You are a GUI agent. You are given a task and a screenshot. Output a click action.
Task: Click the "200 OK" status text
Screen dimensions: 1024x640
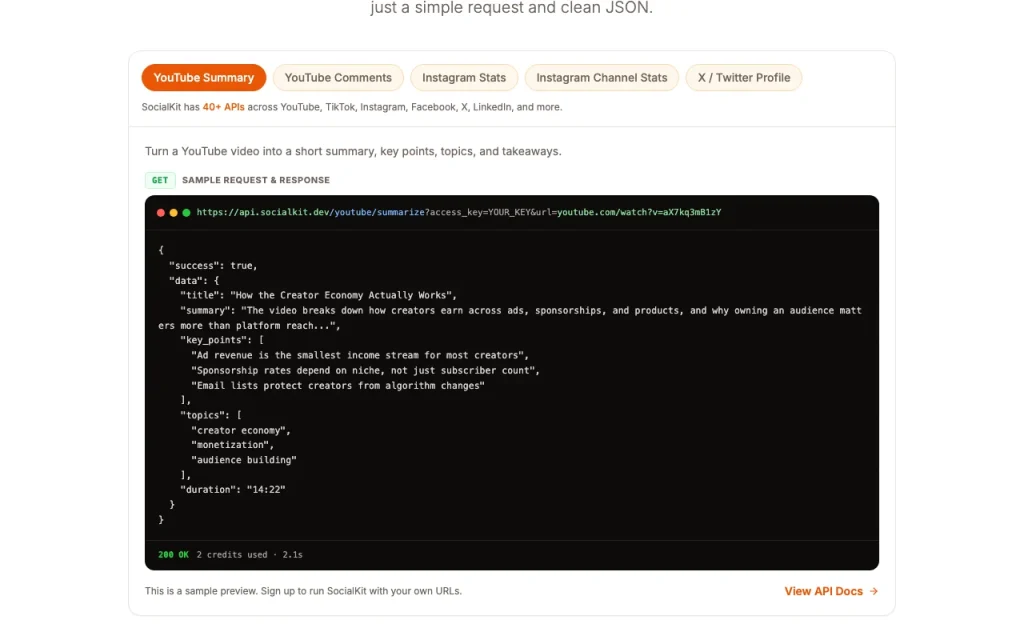pos(173,554)
